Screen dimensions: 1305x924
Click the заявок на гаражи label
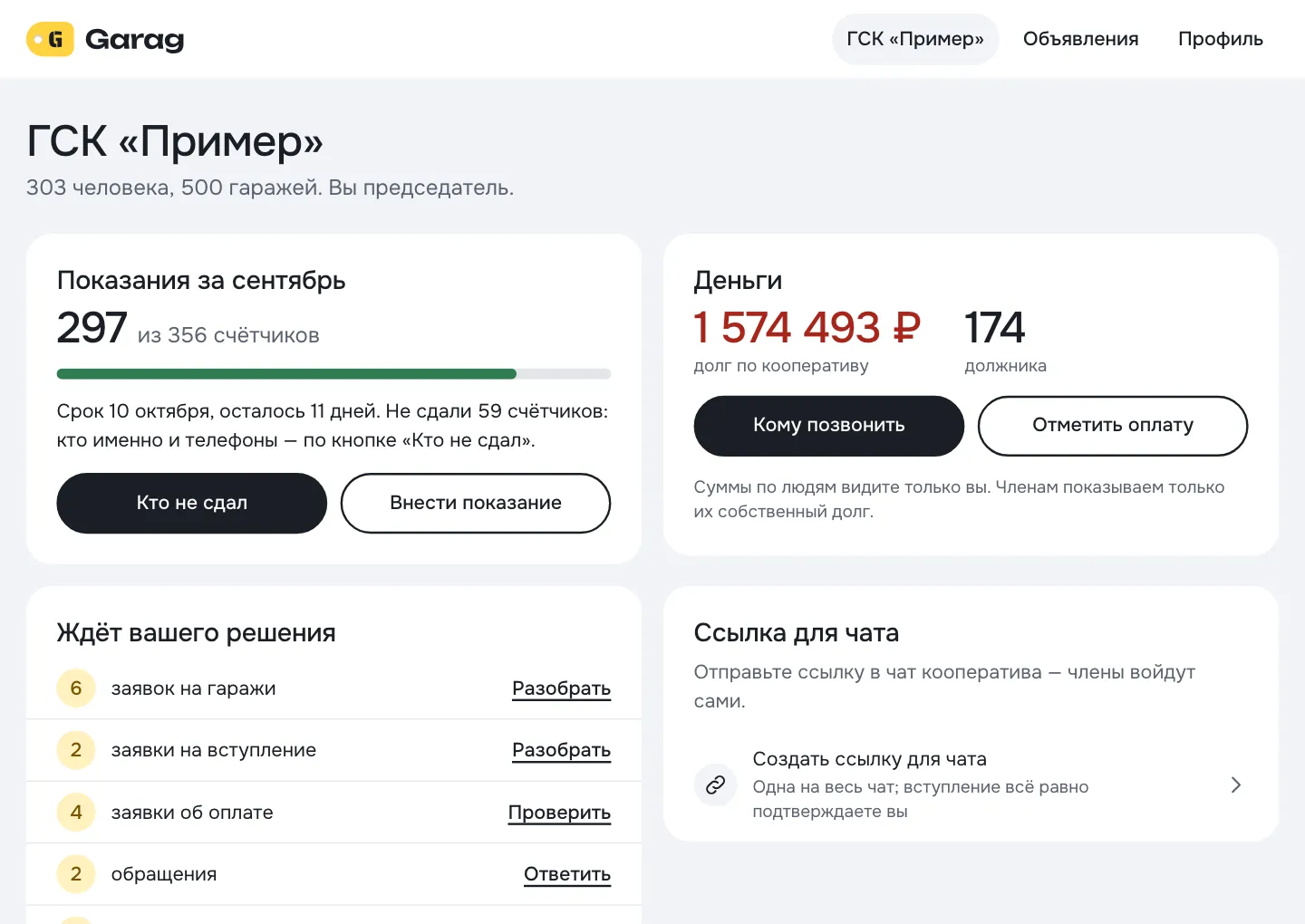click(194, 688)
